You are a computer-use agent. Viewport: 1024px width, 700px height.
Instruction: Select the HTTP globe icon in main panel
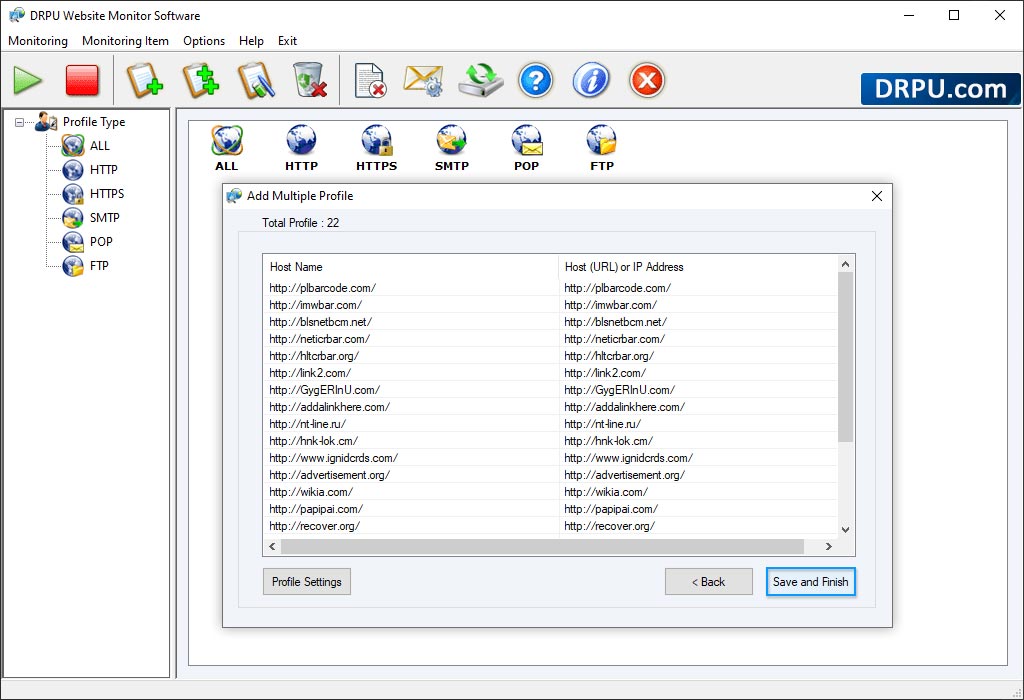click(301, 148)
